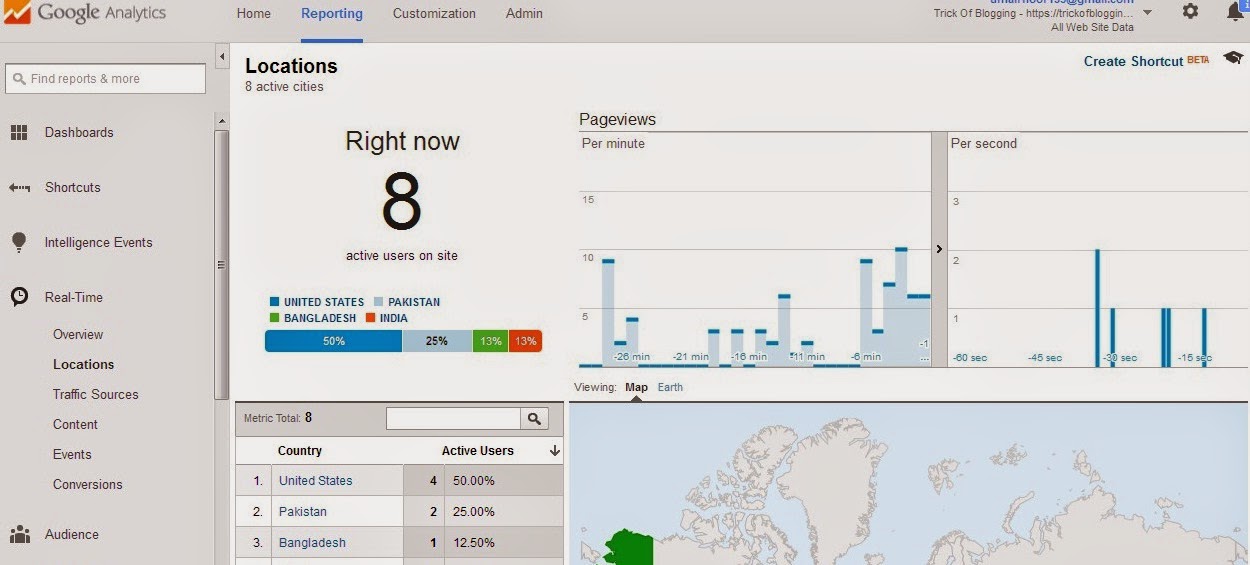
Task: Open the Audience section
Action: pyautogui.click(x=71, y=534)
